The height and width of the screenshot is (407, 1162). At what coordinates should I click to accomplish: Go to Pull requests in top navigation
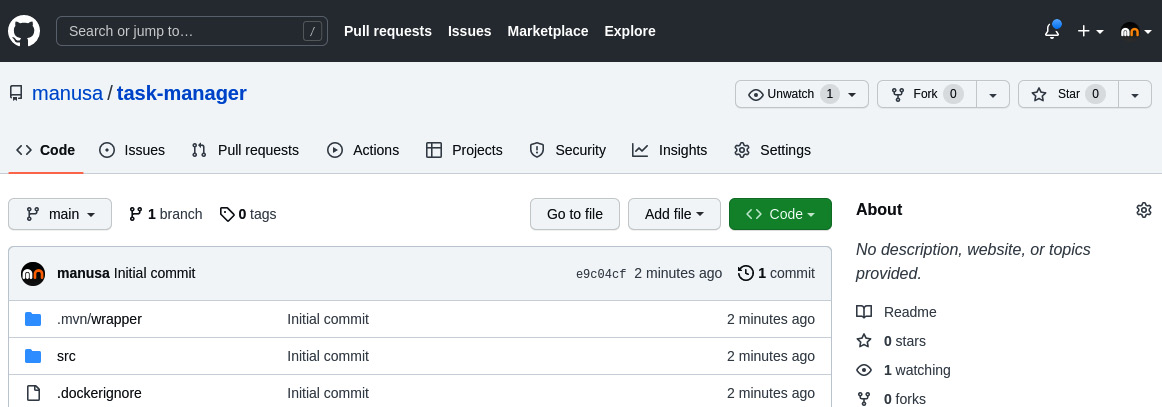click(388, 31)
